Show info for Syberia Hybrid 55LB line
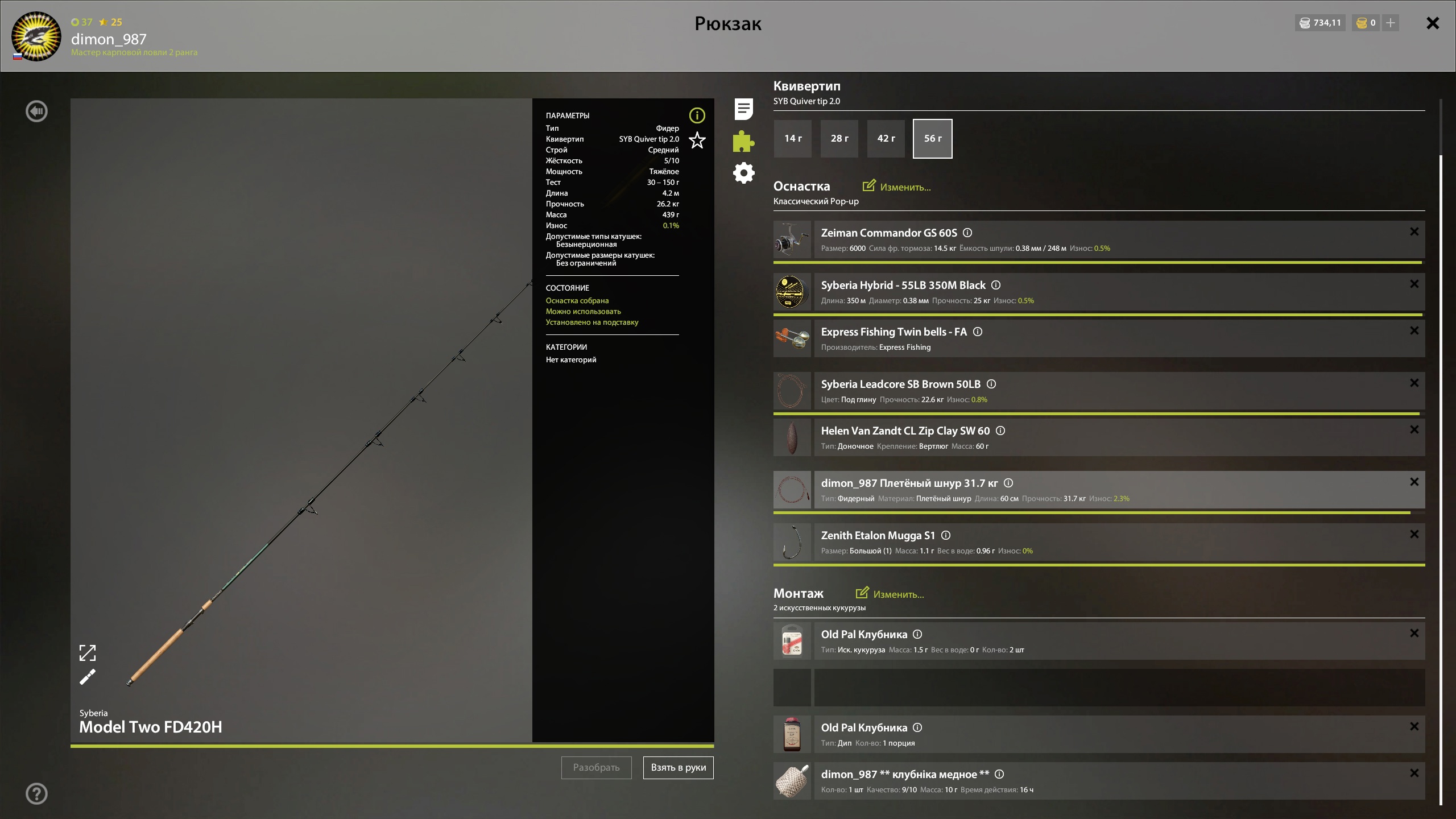Viewport: 1456px width, 819px height. pos(996,285)
